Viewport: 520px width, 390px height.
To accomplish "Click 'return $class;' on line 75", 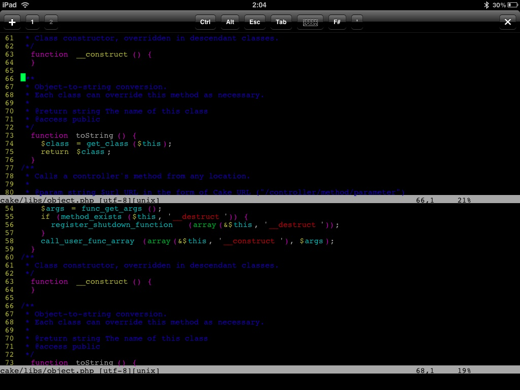I will 76,152.
